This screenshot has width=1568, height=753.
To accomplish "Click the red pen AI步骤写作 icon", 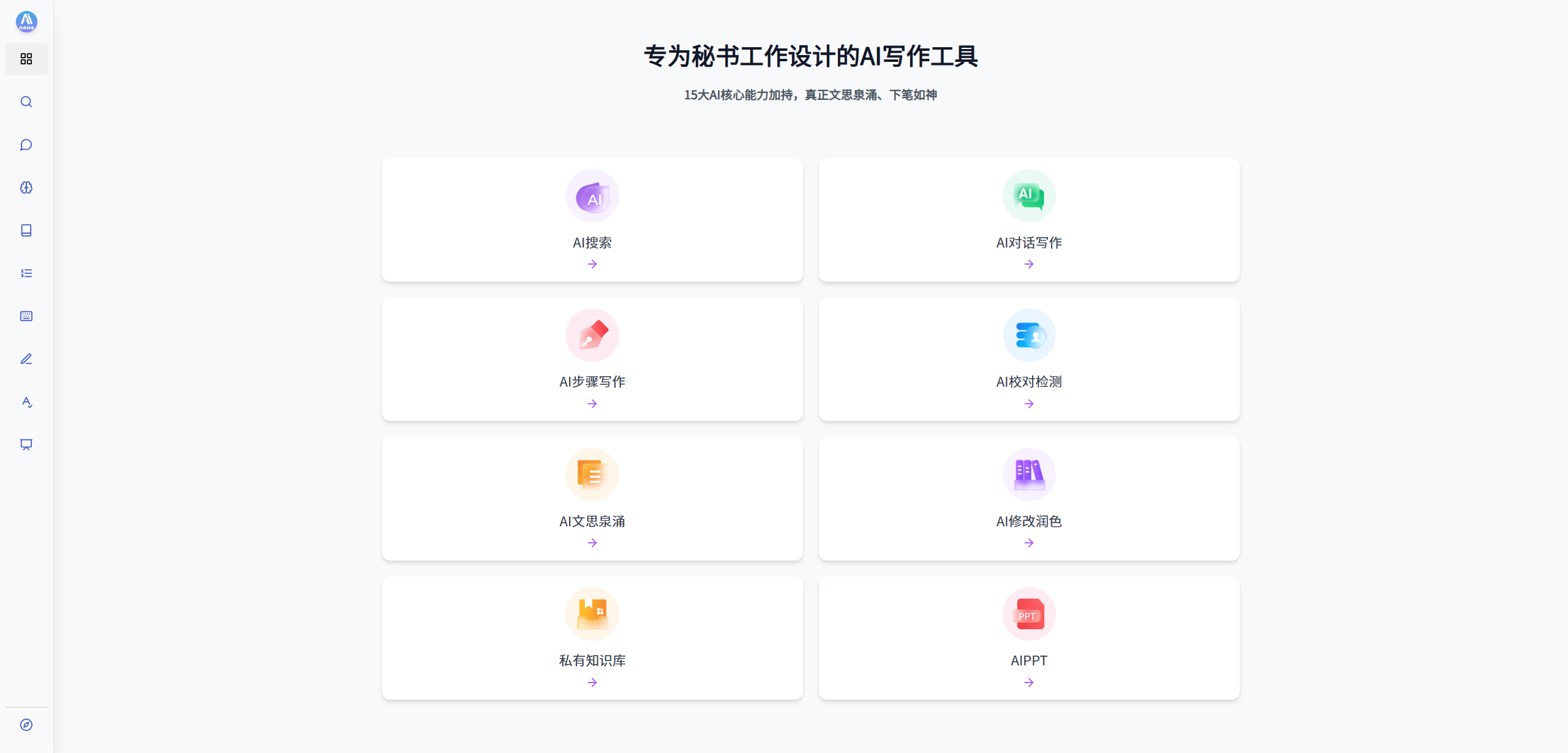I will click(592, 335).
